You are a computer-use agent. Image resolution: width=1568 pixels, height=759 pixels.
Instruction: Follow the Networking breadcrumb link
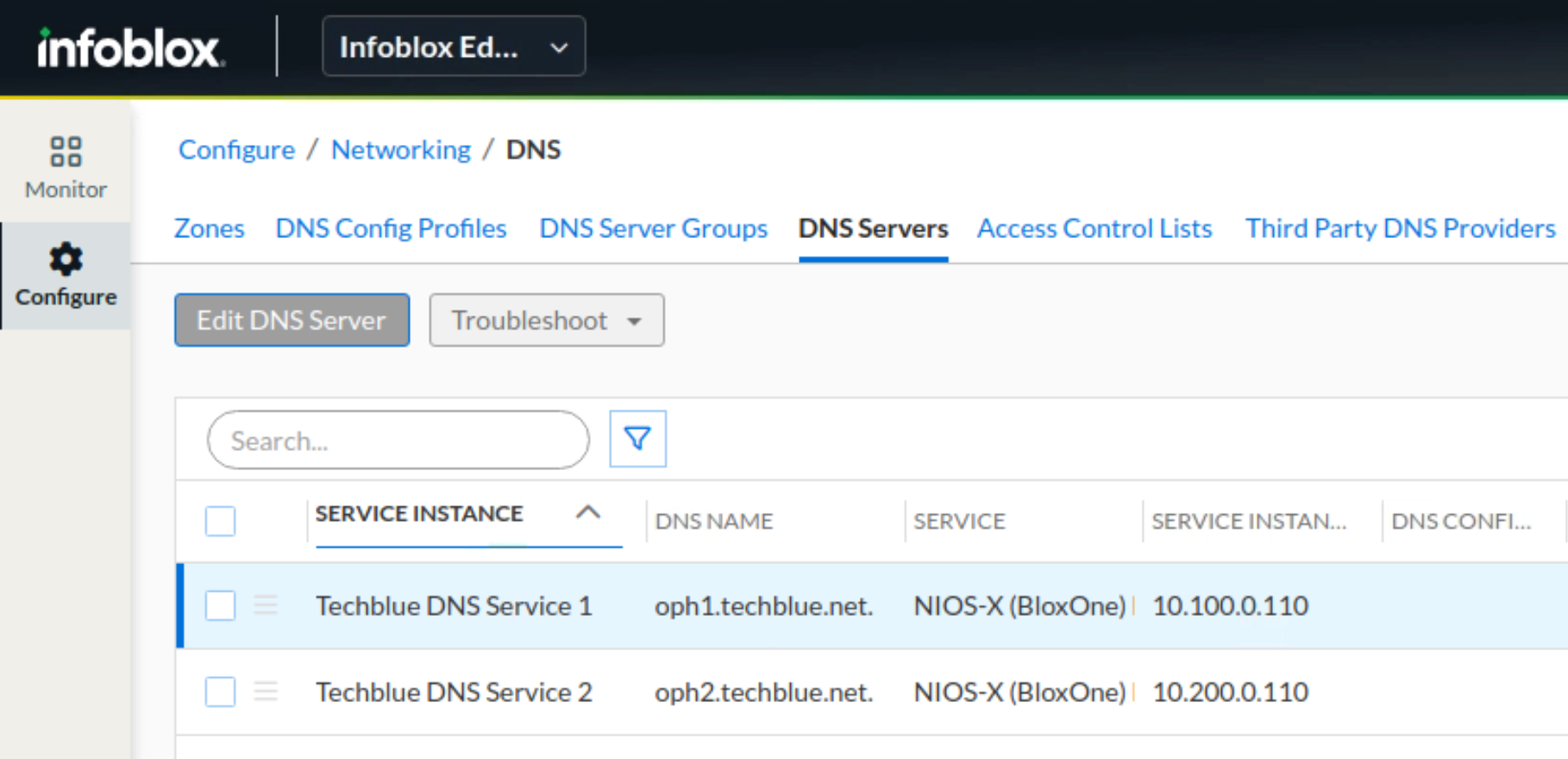pyautogui.click(x=401, y=150)
